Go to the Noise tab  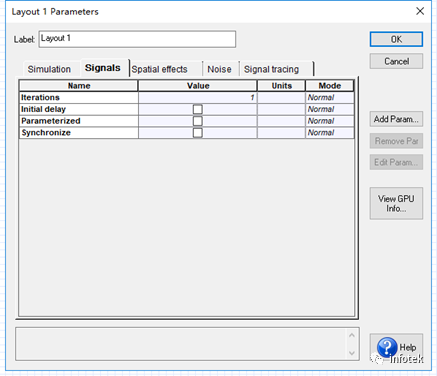pyautogui.click(x=219, y=69)
